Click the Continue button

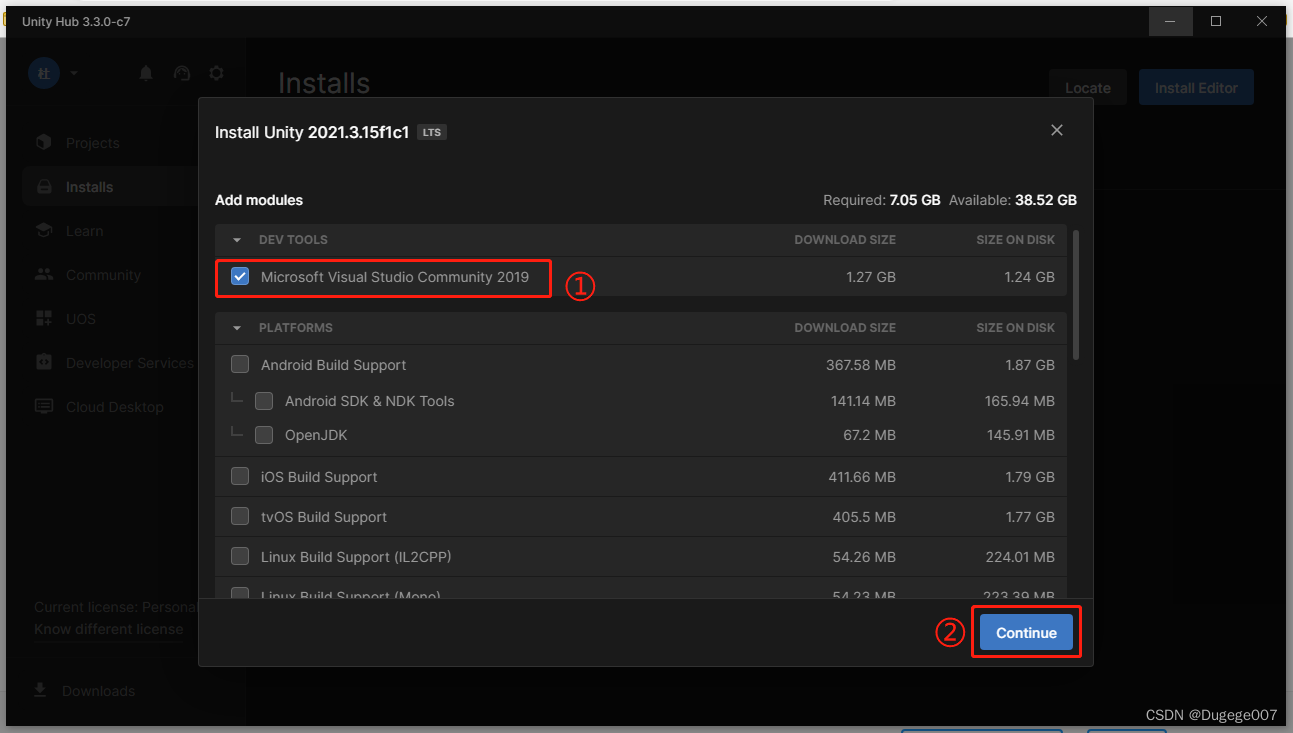click(1026, 633)
